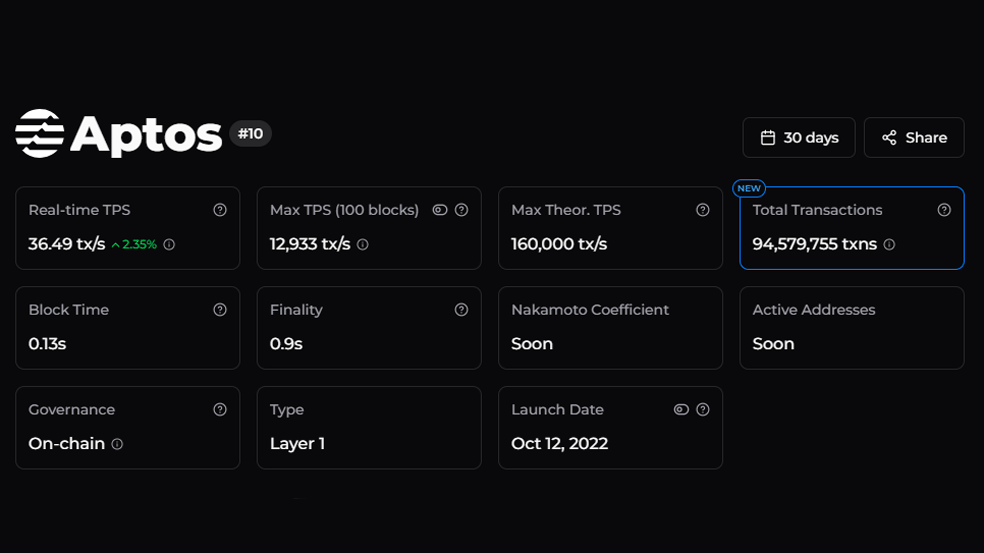Click the Aptos title text
This screenshot has height=553, width=984.
[x=146, y=135]
